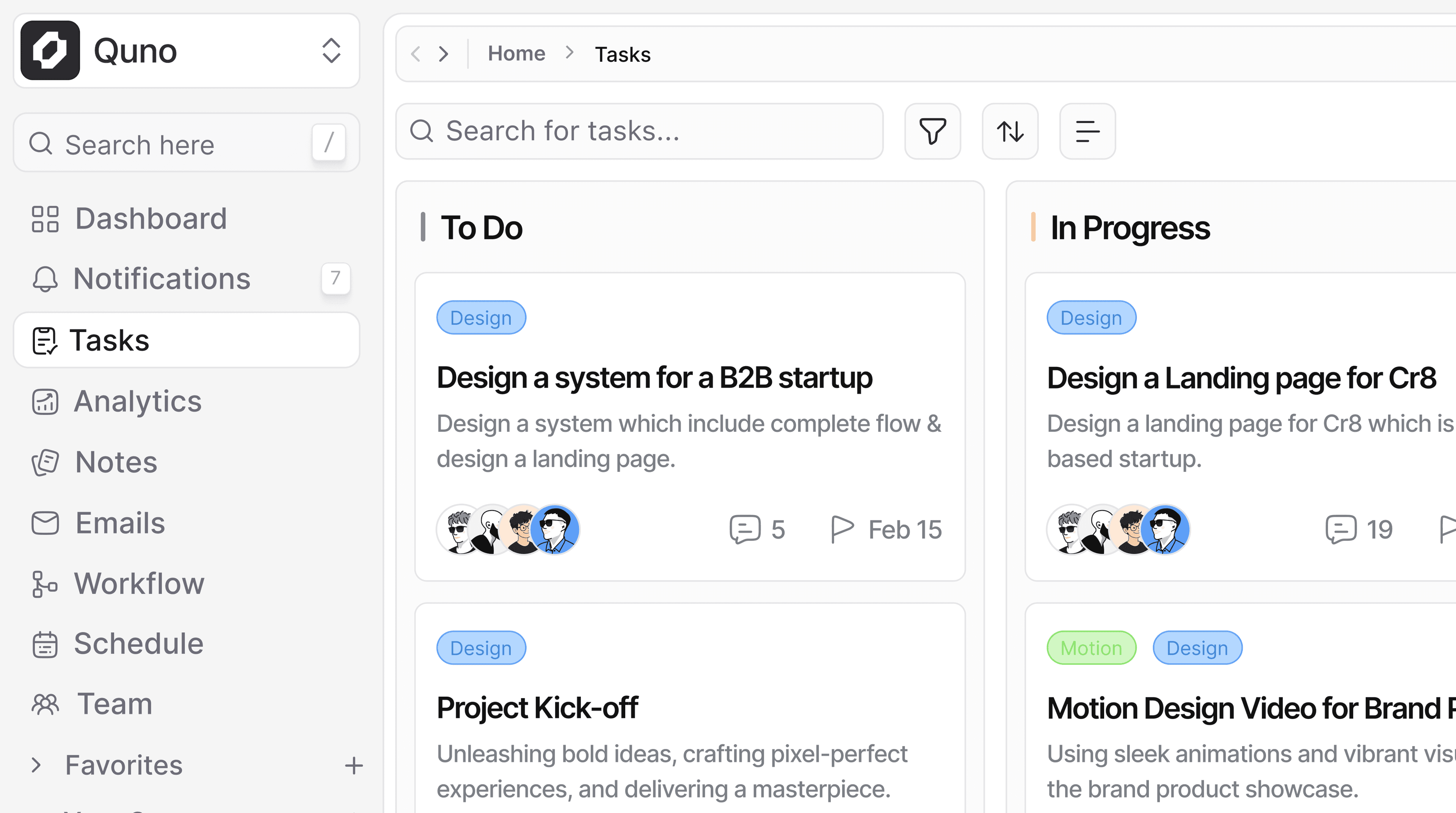Open Emails from the sidebar
Viewport: 1456px width, 813px height.
119,522
